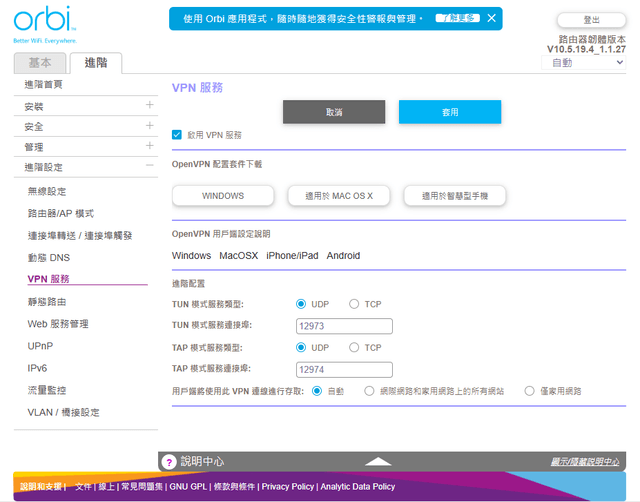This screenshot has height=502, width=640.
Task: Switch to the 基本 tab
Action: 40,63
